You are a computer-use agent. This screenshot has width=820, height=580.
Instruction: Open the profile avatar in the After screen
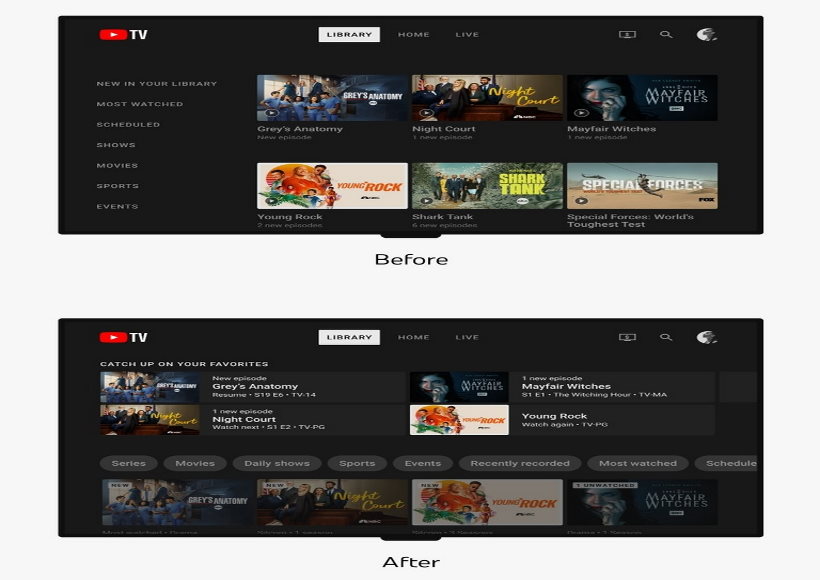click(706, 338)
